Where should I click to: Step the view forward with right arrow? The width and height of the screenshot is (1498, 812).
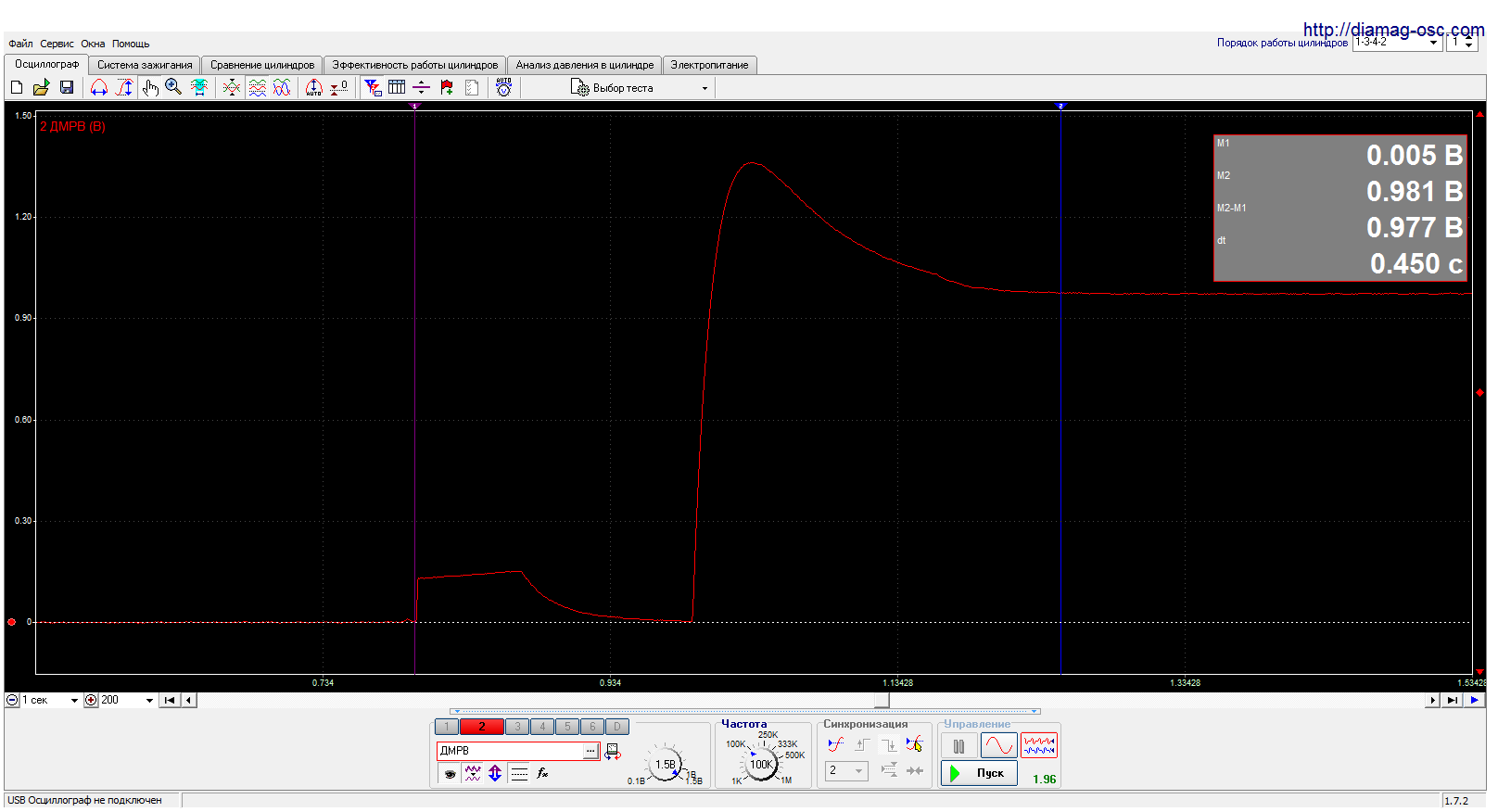coord(1433,701)
